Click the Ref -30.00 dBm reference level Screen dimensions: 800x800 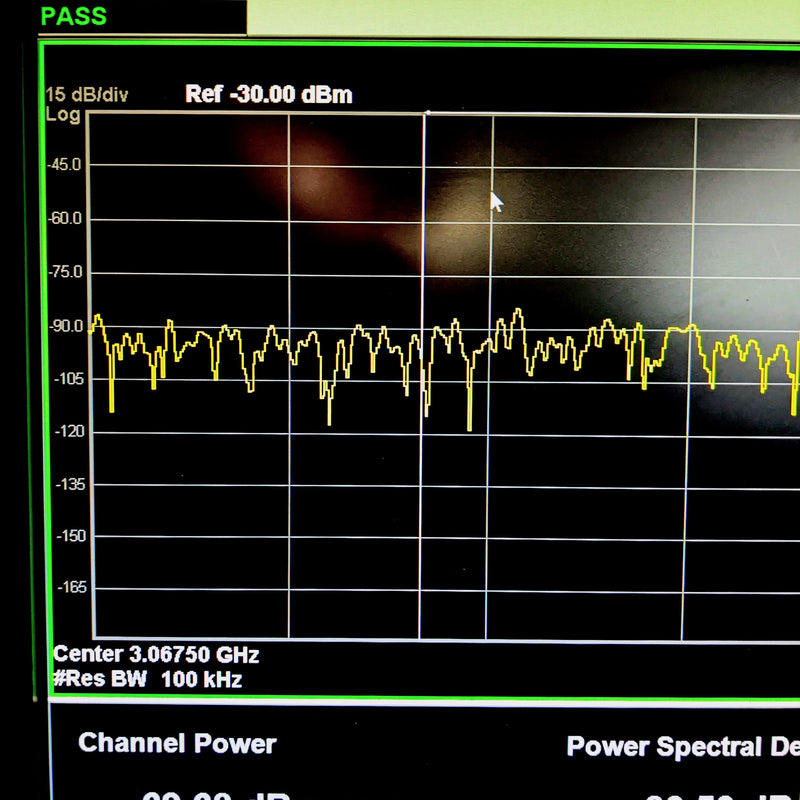269,94
